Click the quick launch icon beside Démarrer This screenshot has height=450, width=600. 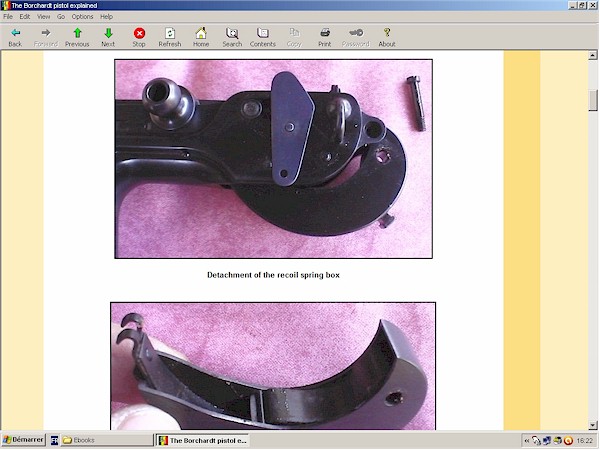pyautogui.click(x=54, y=440)
